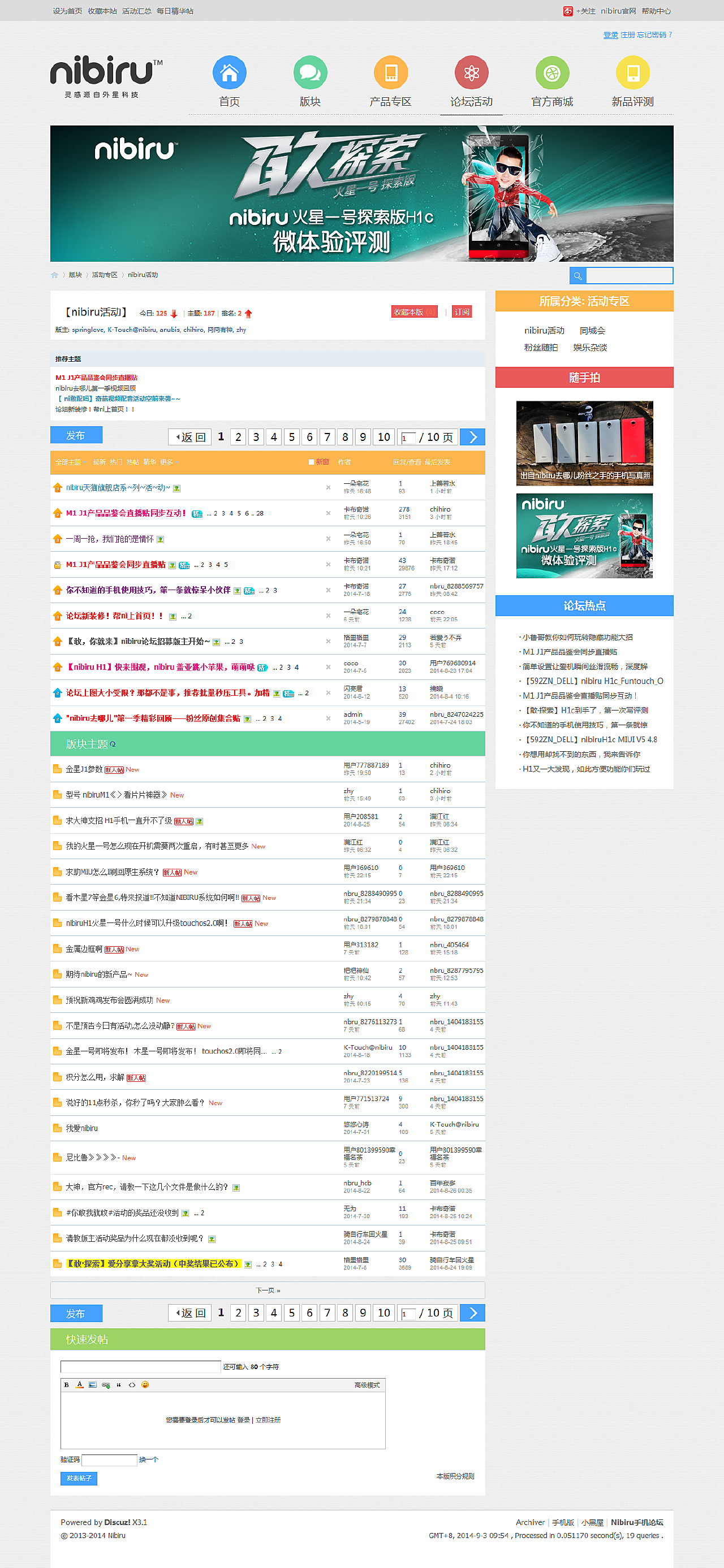
Task: Open recommended topic nibiru去哪儿第一季视频回顾
Action: pos(96,388)
